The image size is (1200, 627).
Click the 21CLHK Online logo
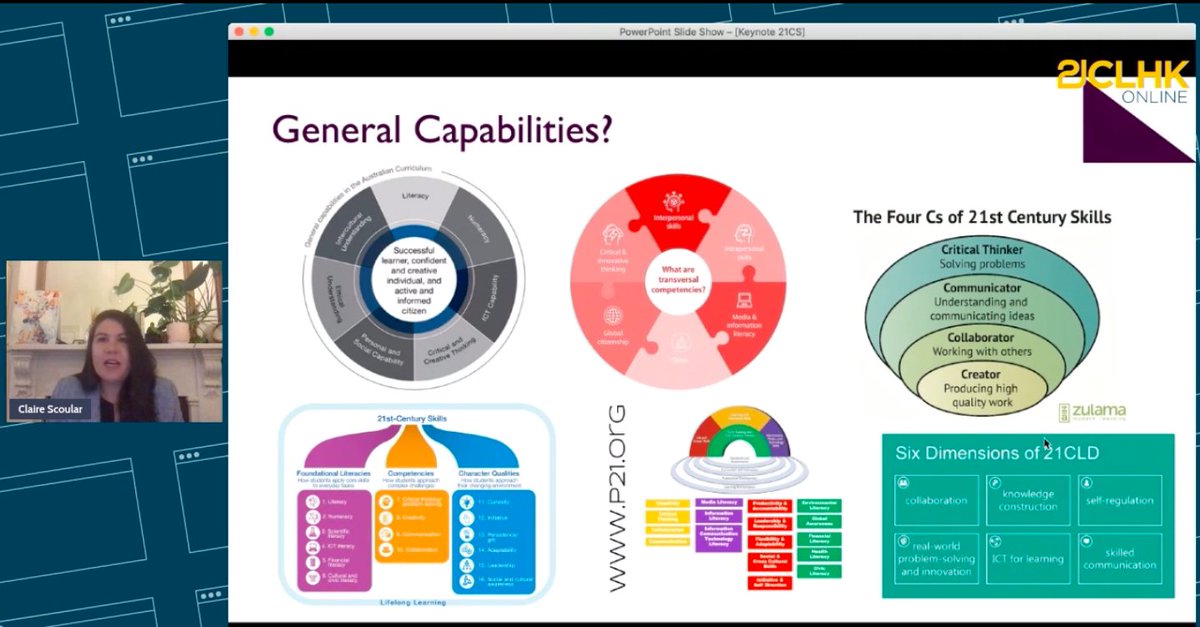1125,82
